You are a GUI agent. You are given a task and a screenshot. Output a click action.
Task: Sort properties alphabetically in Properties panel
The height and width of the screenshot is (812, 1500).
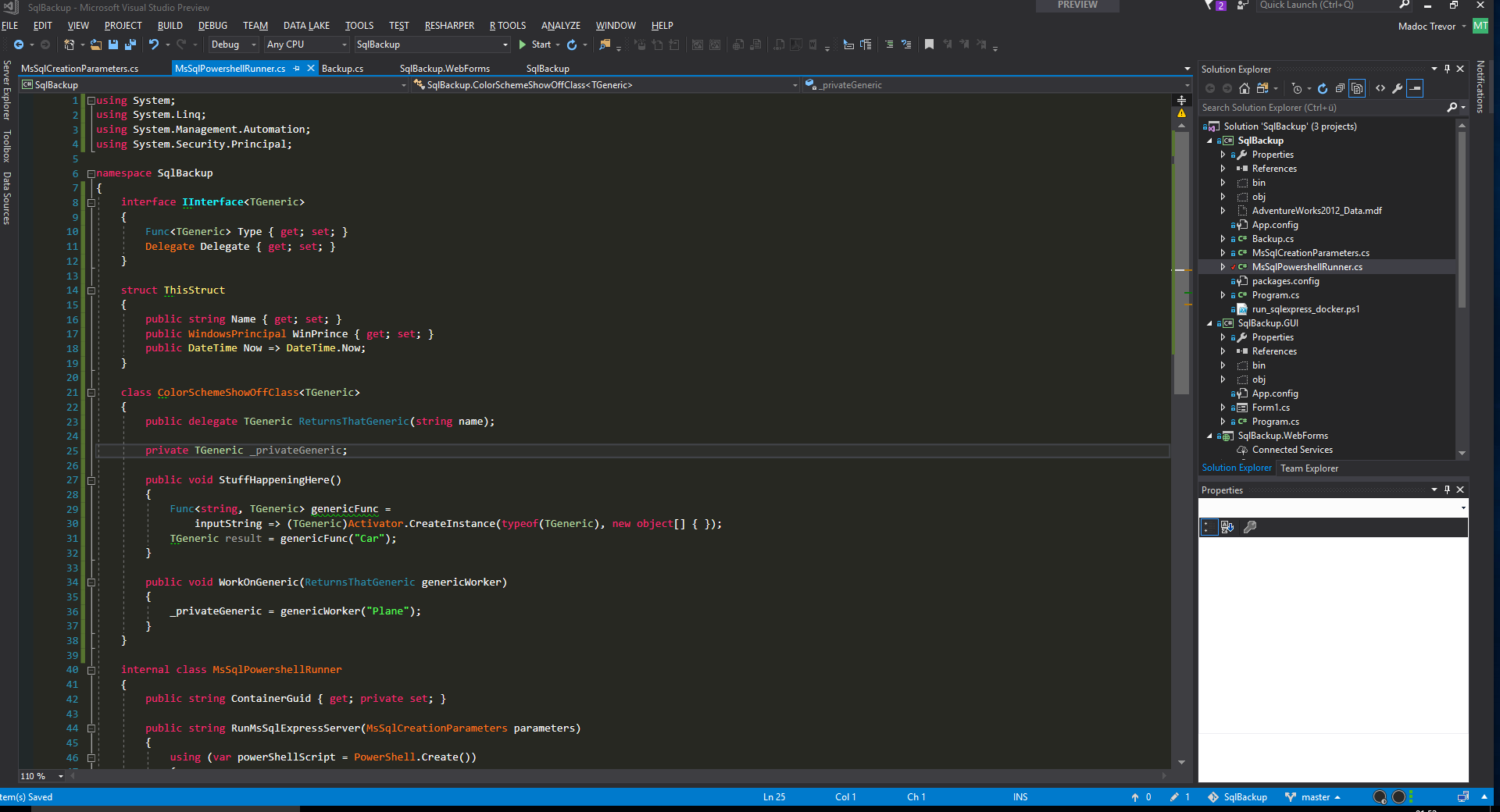[x=1227, y=527]
